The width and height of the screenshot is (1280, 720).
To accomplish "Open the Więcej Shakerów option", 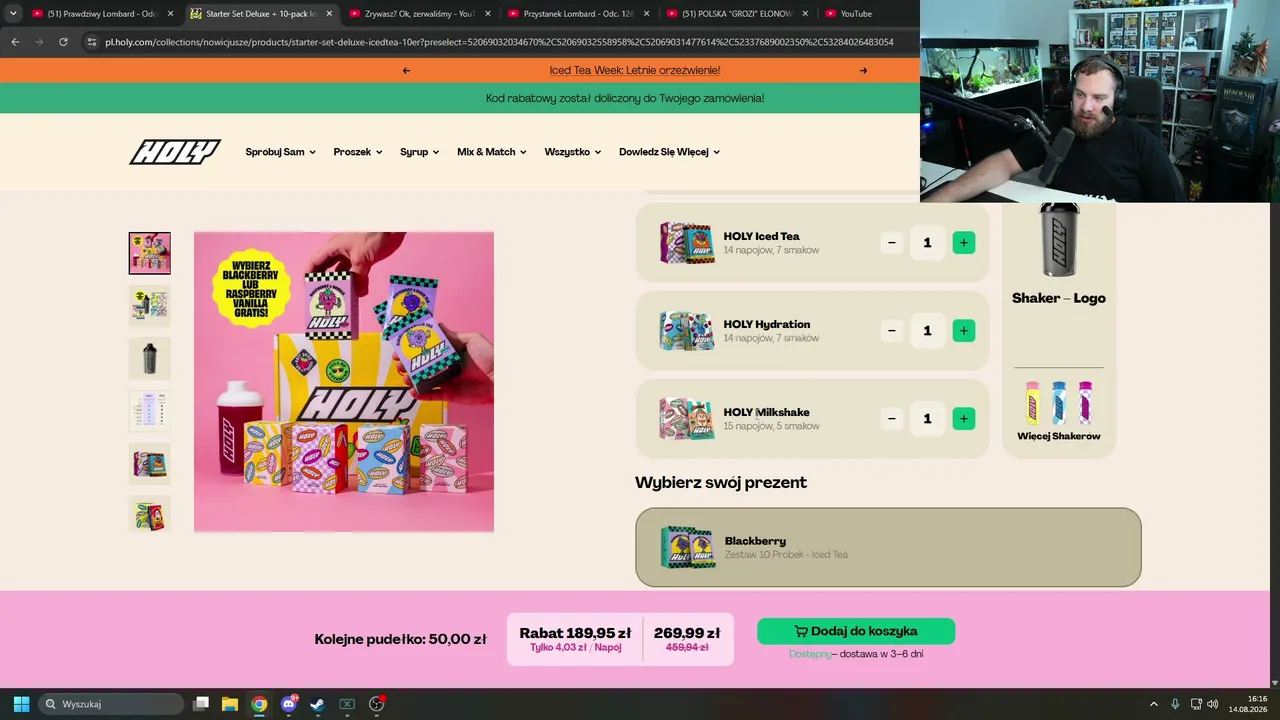I will click(x=1059, y=410).
